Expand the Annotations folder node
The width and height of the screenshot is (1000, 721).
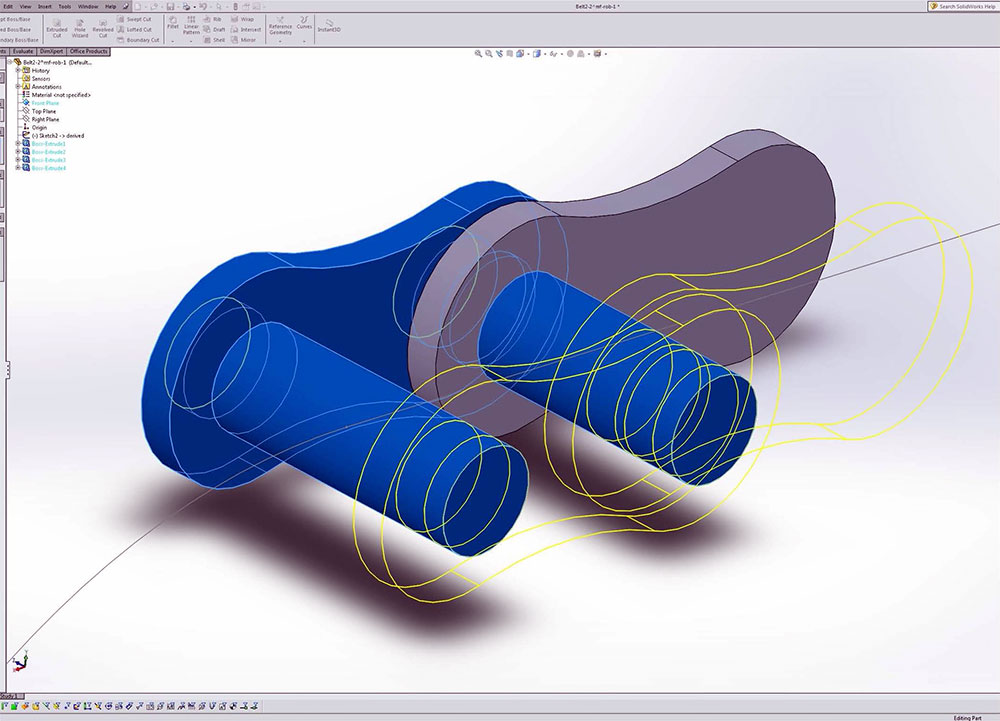click(x=18, y=87)
